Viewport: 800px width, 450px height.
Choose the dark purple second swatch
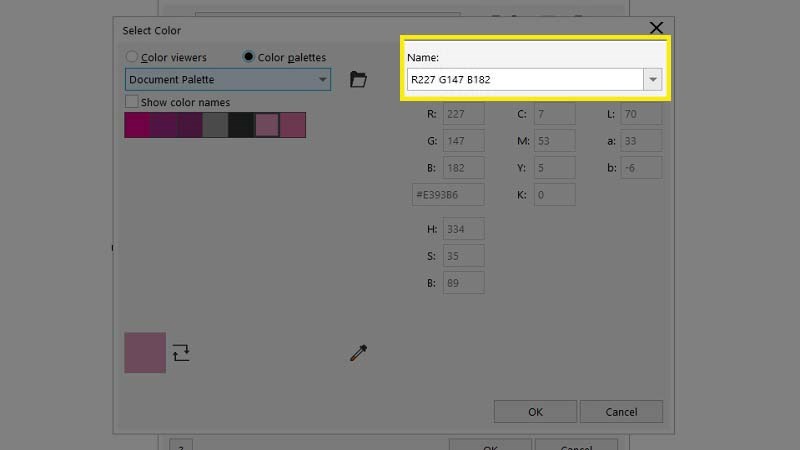[163, 125]
